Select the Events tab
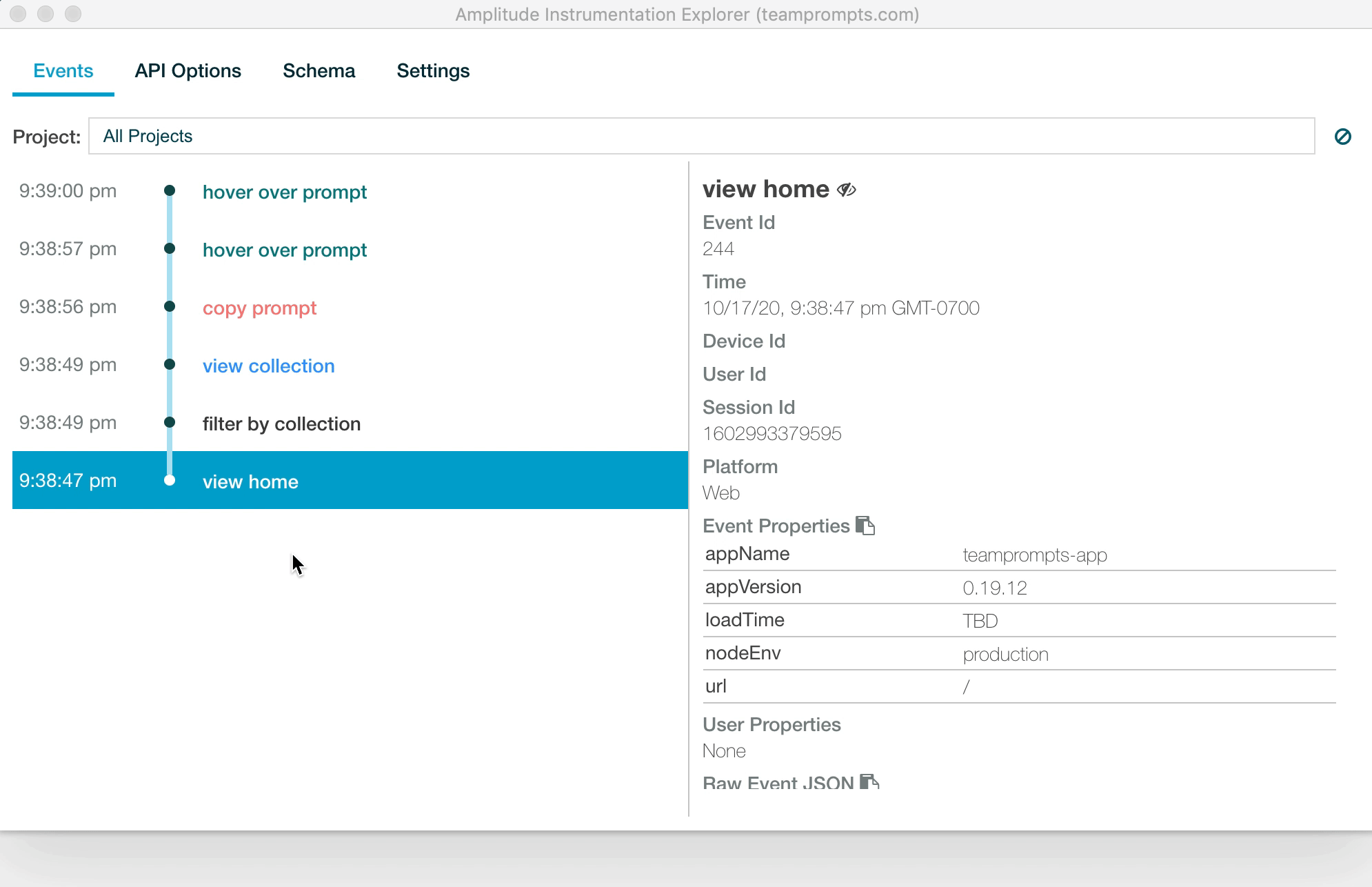 pyautogui.click(x=63, y=71)
